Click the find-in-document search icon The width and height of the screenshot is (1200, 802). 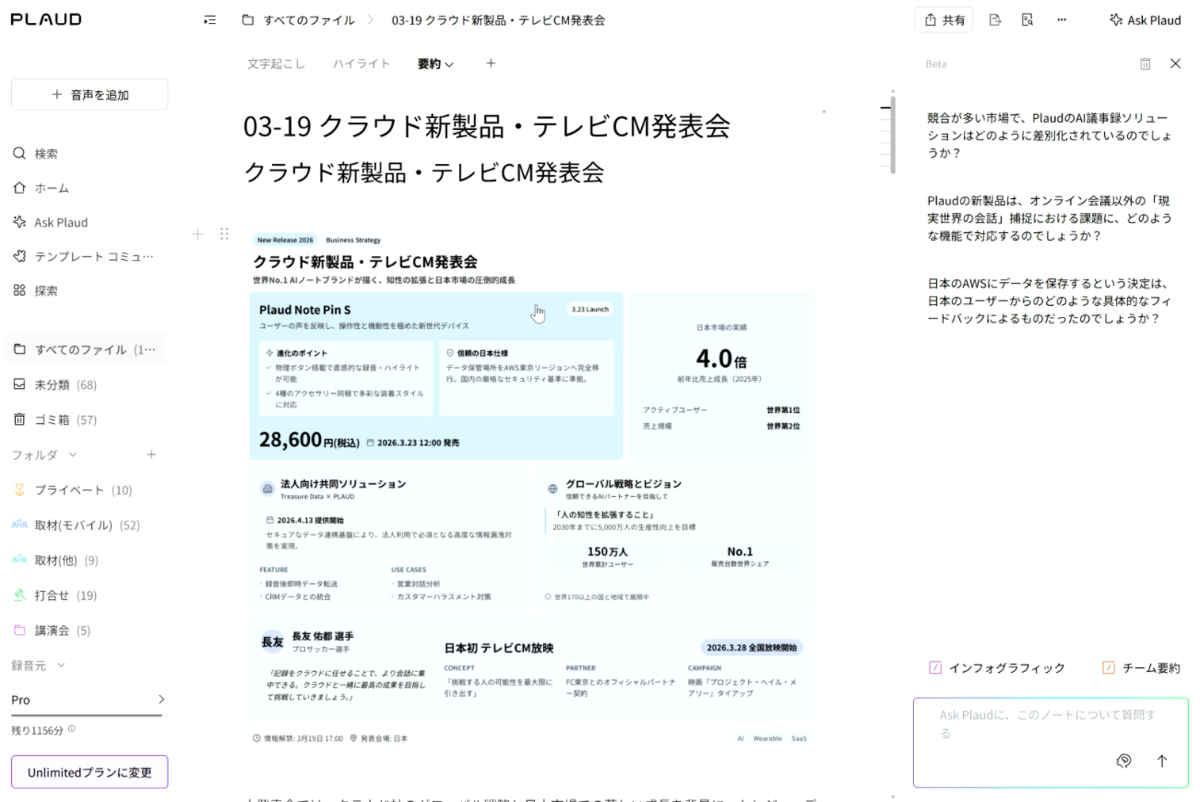(x=1027, y=20)
